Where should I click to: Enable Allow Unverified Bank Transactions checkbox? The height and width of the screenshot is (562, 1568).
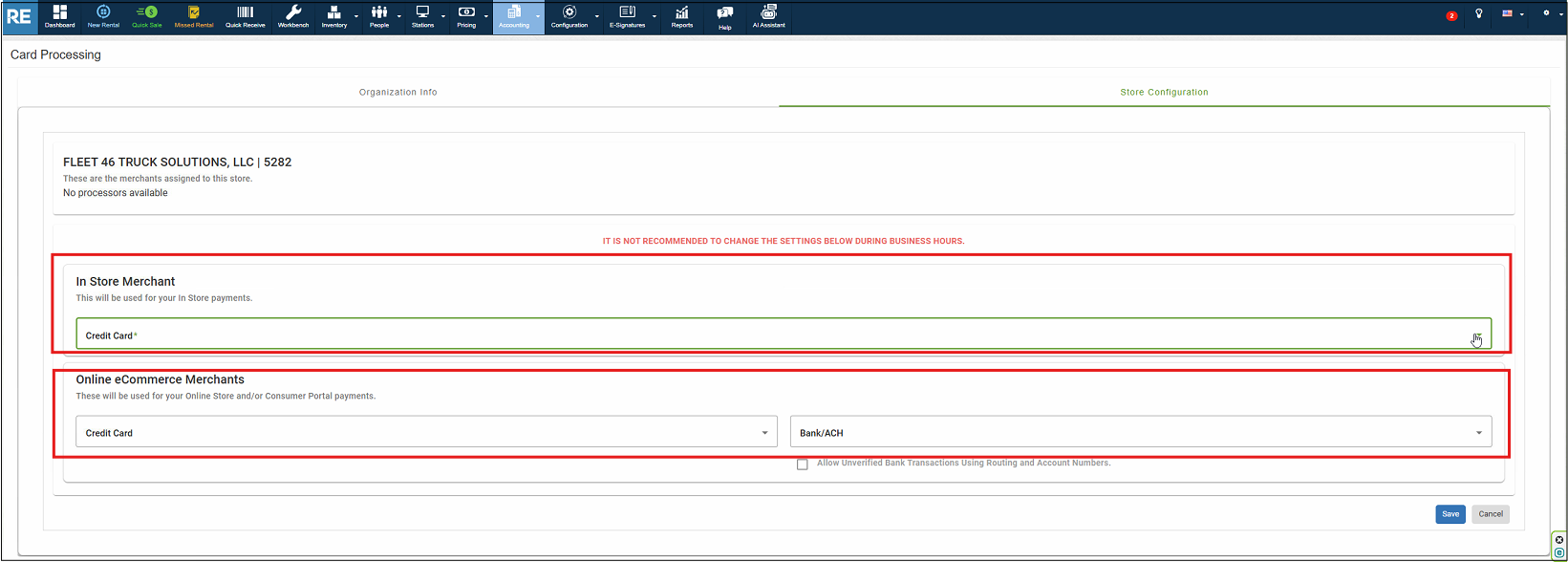(x=803, y=465)
